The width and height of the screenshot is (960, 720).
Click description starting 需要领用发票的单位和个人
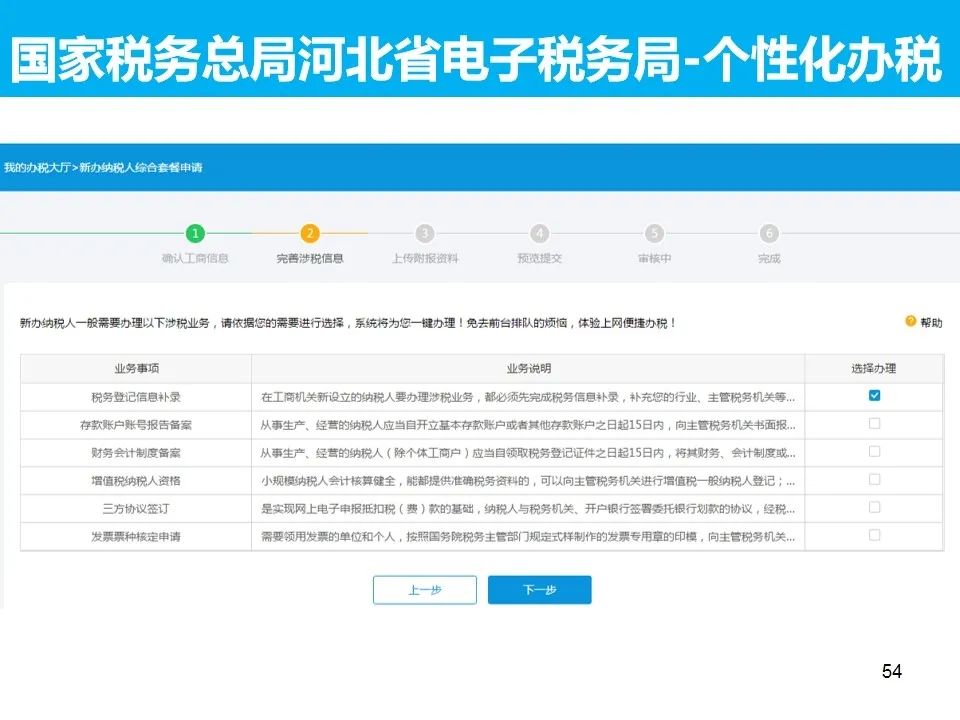[x=528, y=537]
